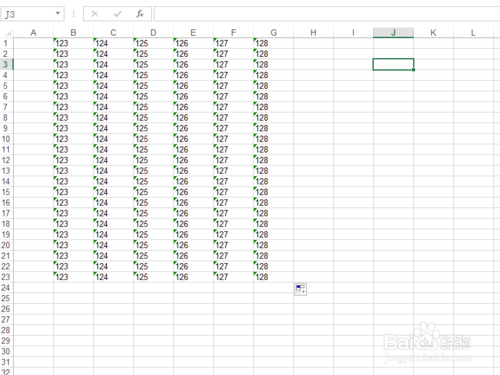Select column D header
The height and width of the screenshot is (375, 500).
(x=153, y=33)
